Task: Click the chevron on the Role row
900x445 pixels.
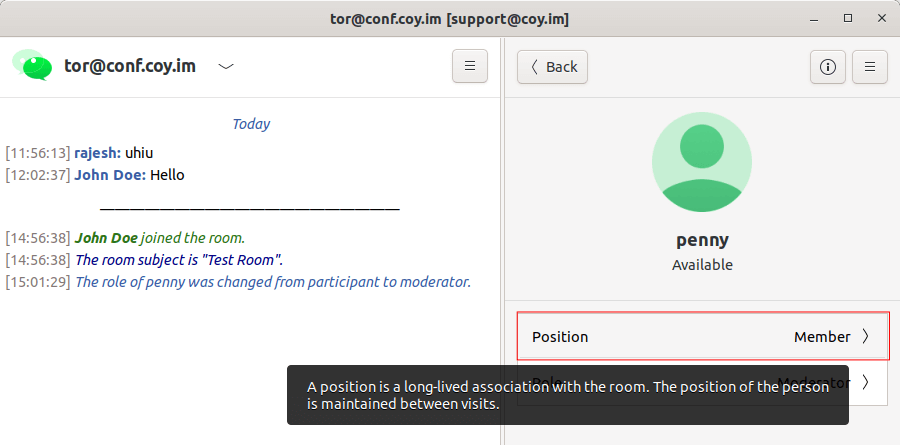Action: [x=865, y=382]
